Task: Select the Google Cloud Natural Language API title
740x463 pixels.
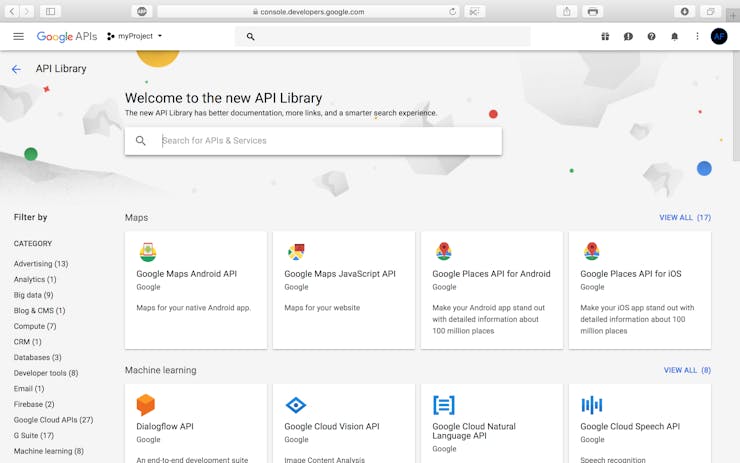Action: [x=474, y=431]
